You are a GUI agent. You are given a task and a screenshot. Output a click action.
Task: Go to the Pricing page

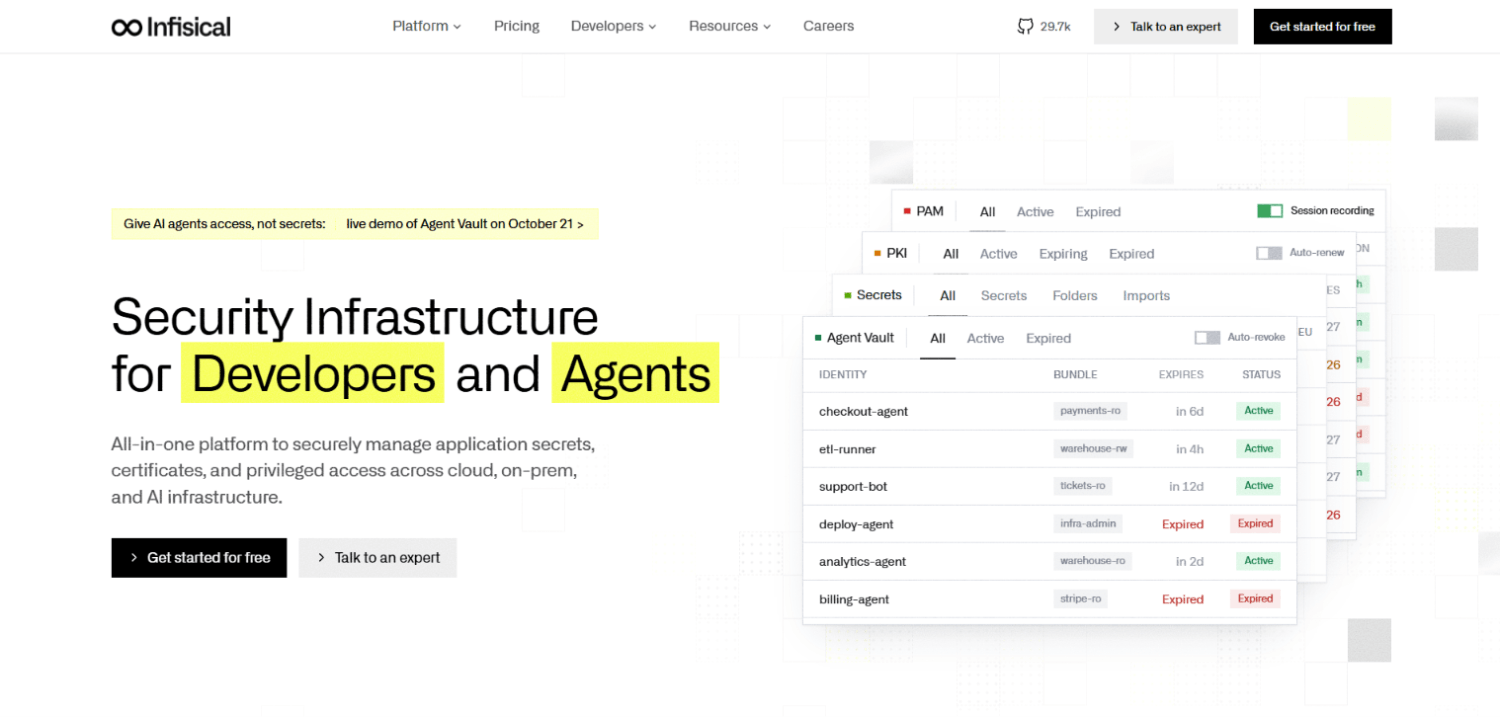click(x=517, y=26)
